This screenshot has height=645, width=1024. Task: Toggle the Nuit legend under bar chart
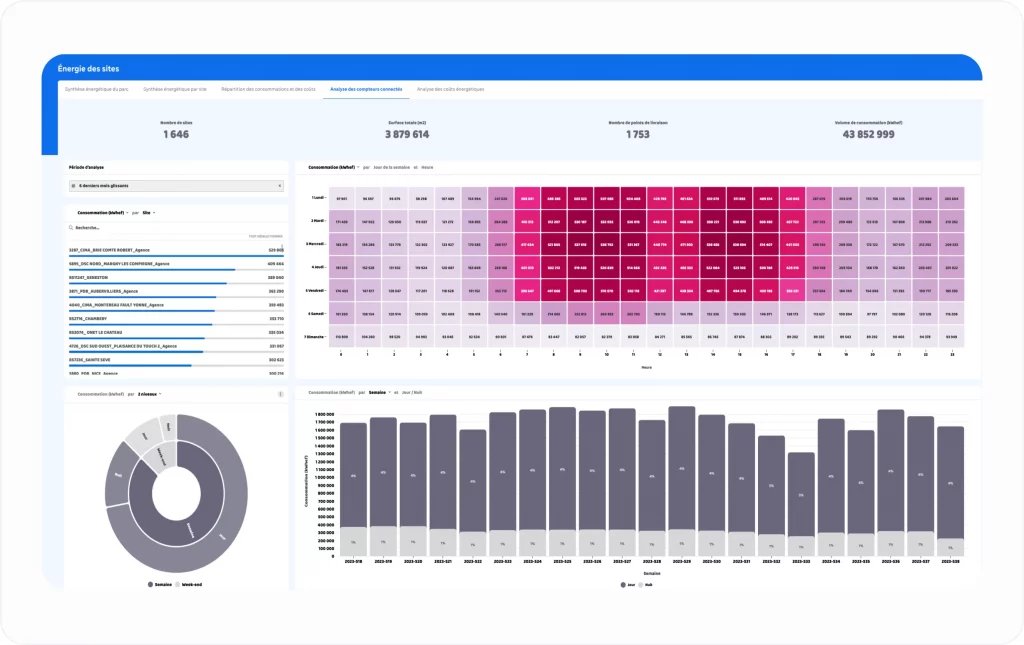648,583
